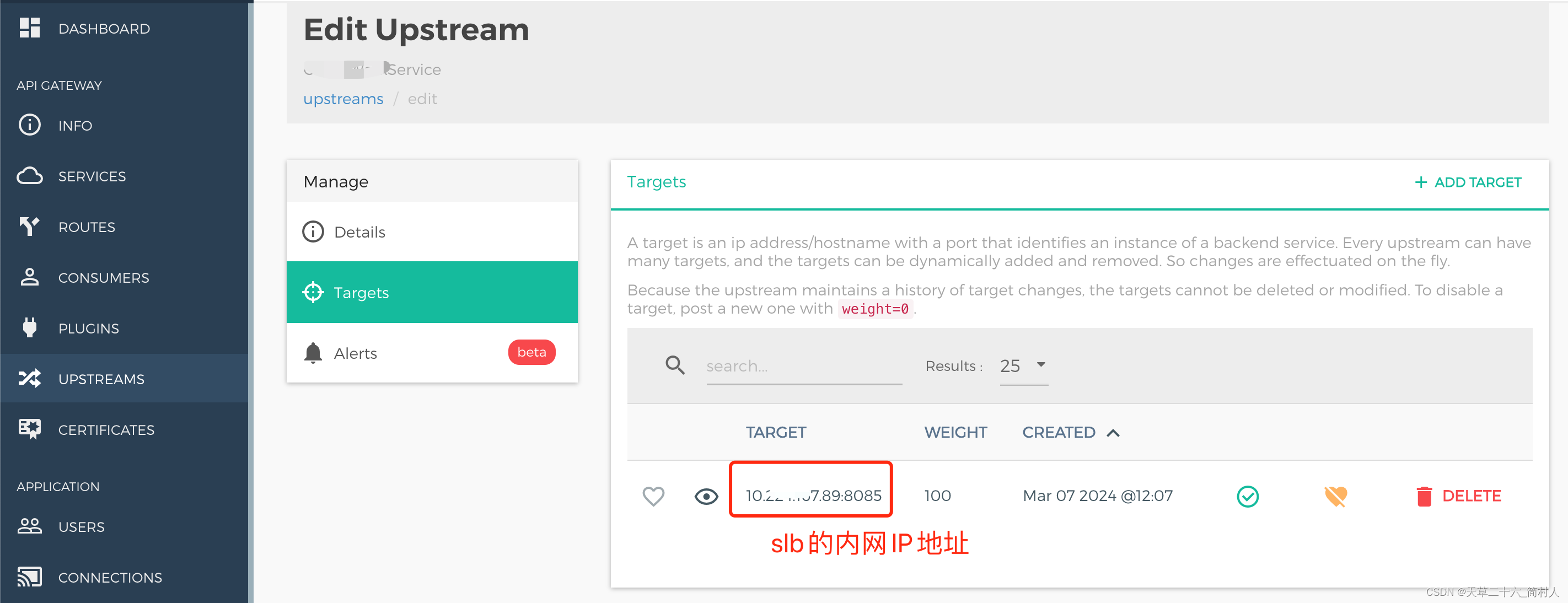Click the Info circle icon in sidebar
Viewport: 1568px width, 603px height.
[x=29, y=125]
